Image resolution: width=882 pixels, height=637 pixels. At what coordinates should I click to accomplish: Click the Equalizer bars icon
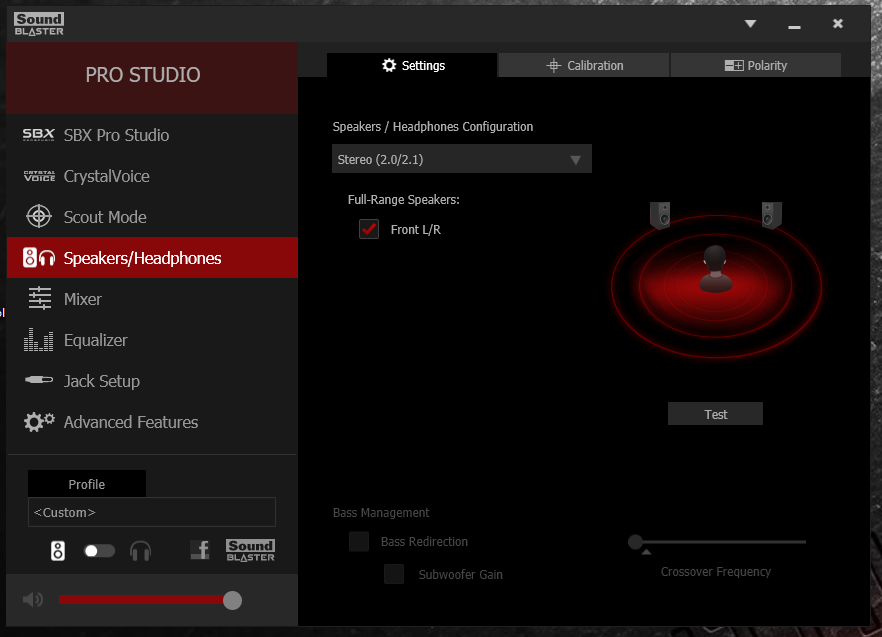[x=38, y=340]
